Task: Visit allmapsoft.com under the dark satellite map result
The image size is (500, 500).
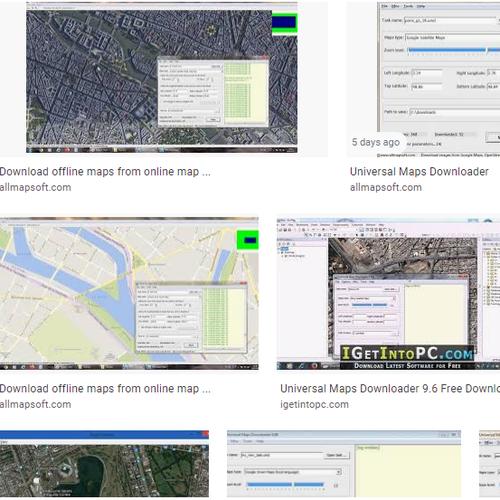Action: (36, 187)
